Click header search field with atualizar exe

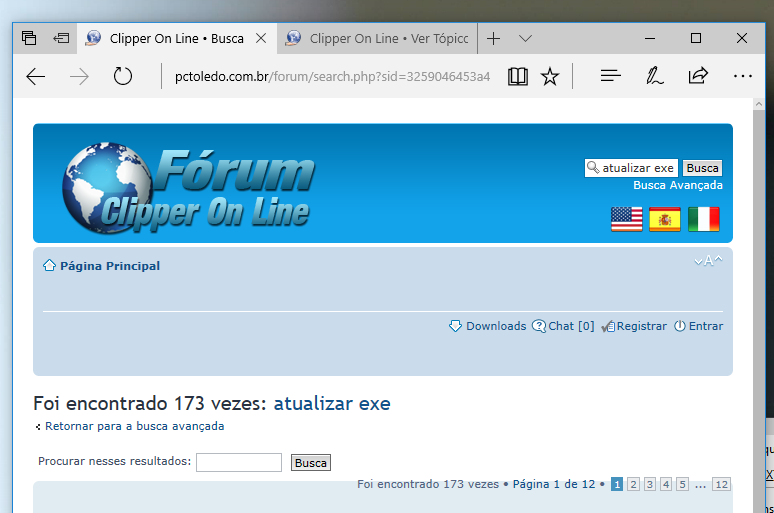[631, 168]
